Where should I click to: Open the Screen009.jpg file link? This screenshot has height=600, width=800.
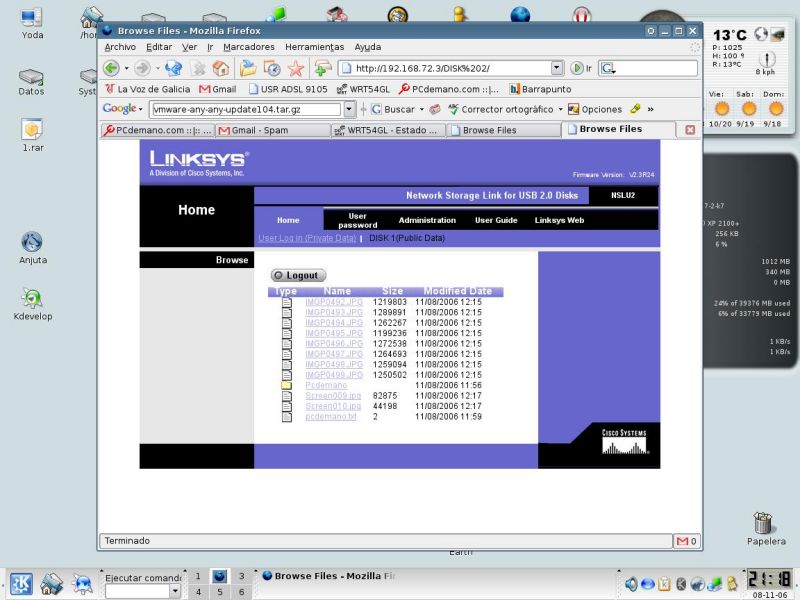[x=333, y=396]
